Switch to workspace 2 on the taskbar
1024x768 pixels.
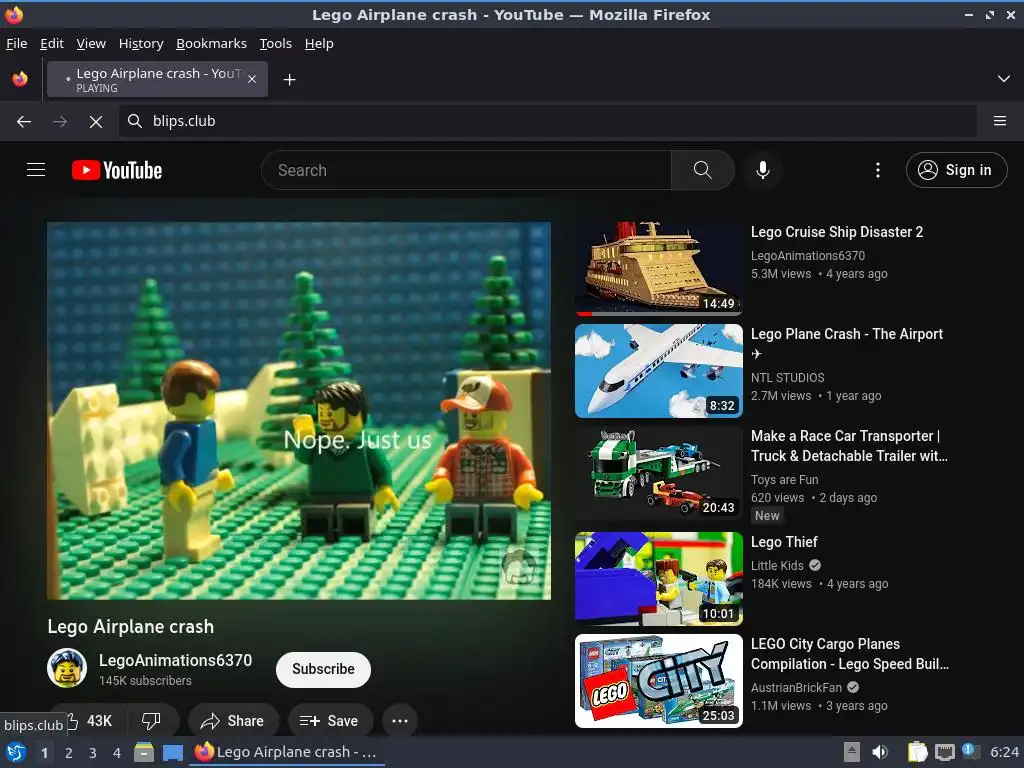[x=69, y=753]
